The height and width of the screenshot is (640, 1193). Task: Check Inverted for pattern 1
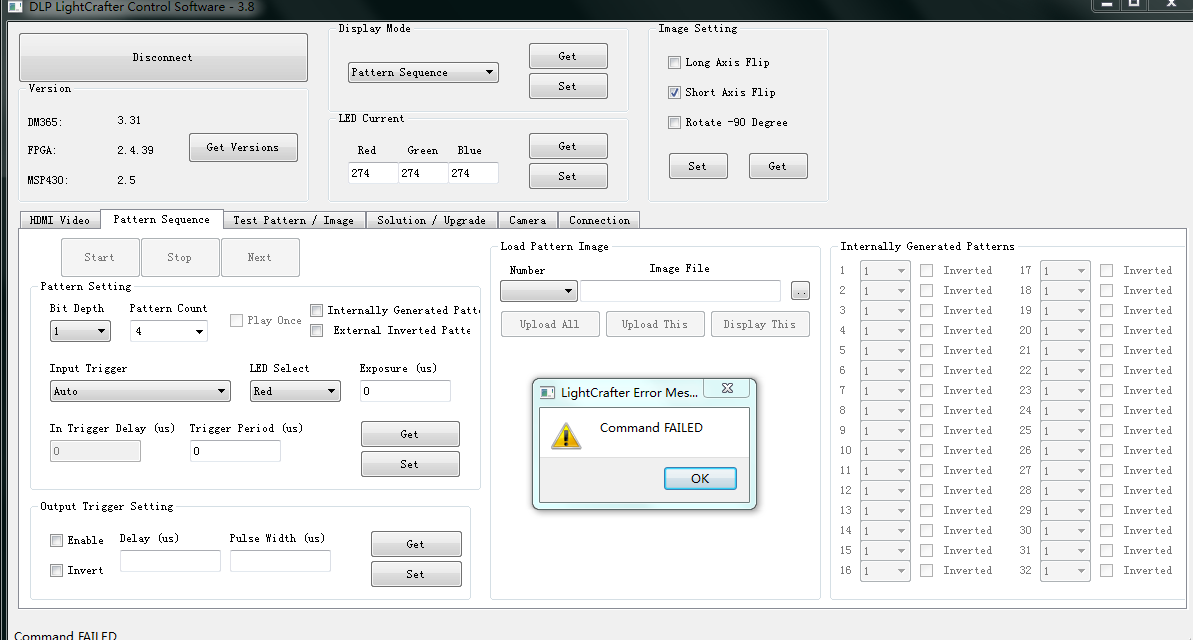pos(927,270)
